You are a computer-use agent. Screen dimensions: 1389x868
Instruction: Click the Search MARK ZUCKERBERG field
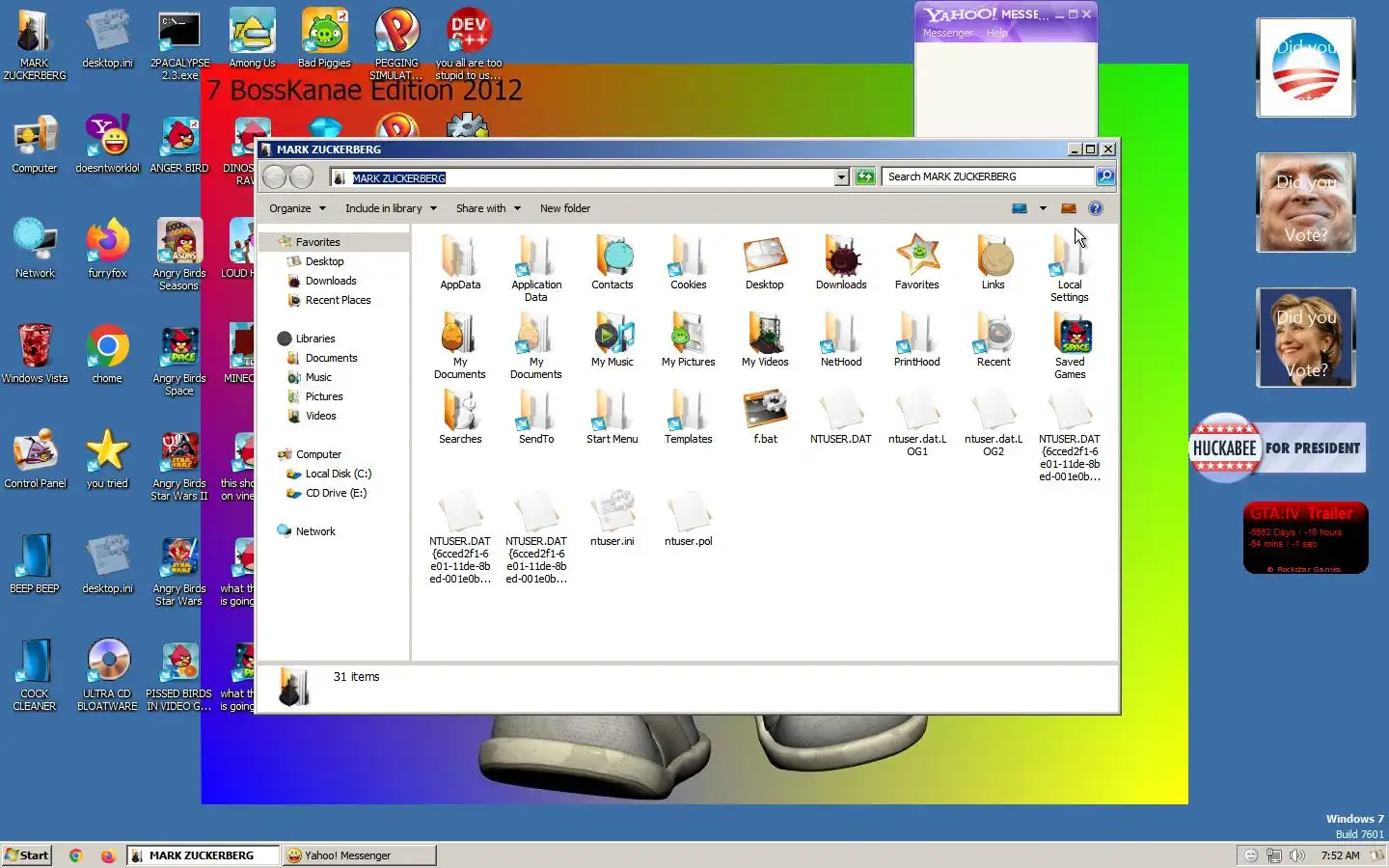tap(988, 176)
